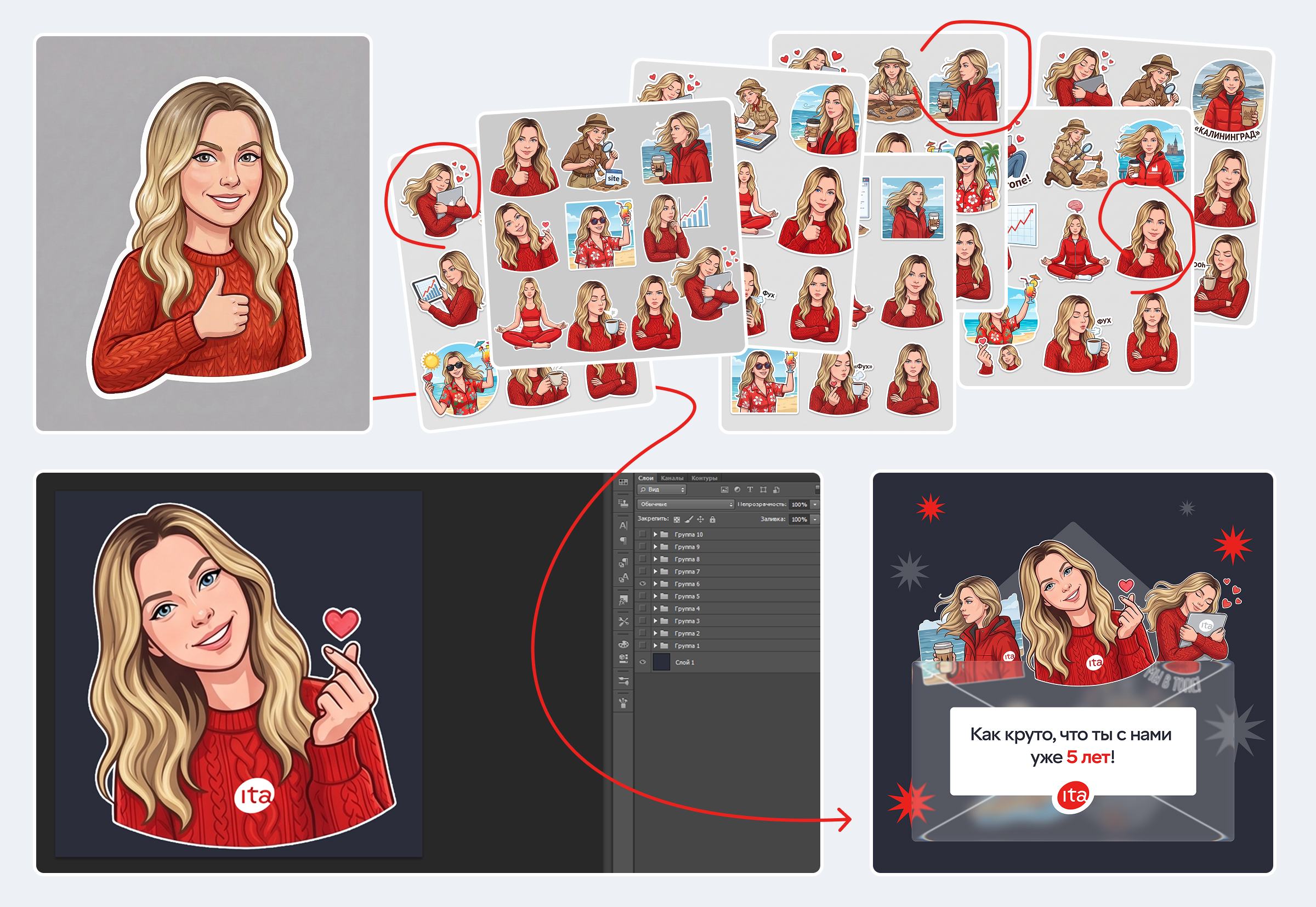
Task: Hide the Группа 6 layer group
Action: 643,583
